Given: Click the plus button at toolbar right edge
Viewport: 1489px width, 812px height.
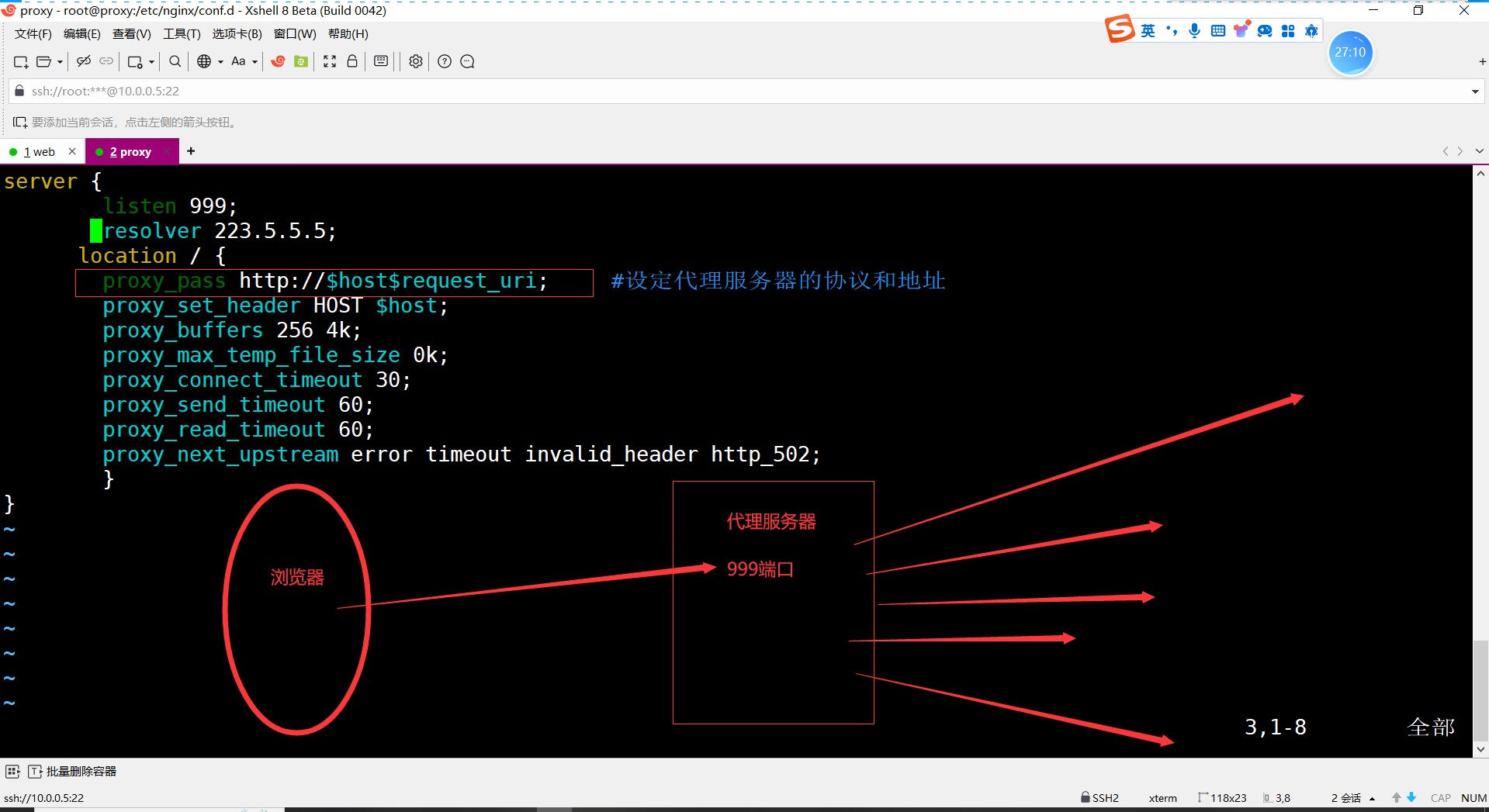Looking at the screenshot, I should [x=1482, y=61].
